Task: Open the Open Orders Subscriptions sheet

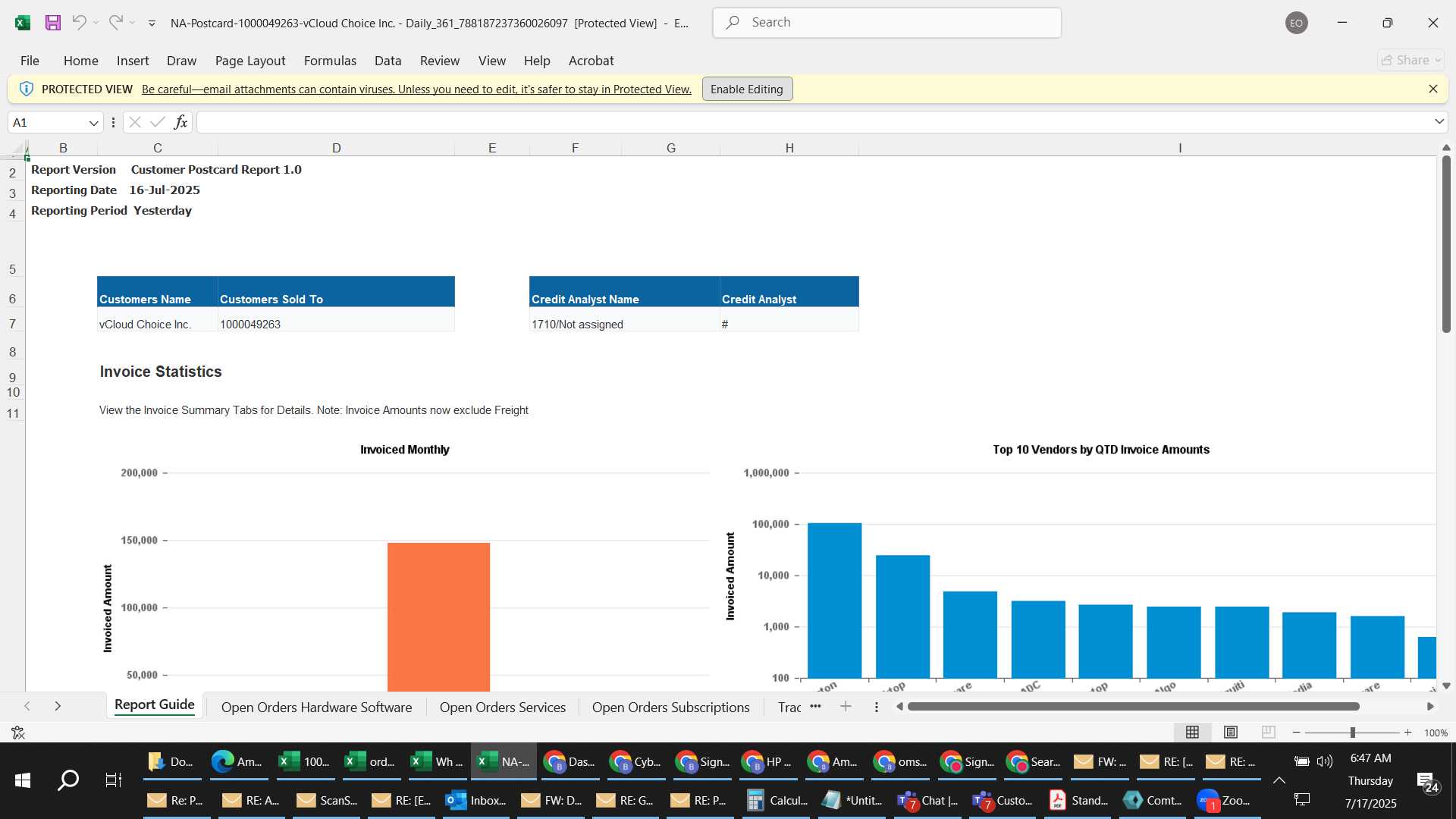Action: [670, 707]
